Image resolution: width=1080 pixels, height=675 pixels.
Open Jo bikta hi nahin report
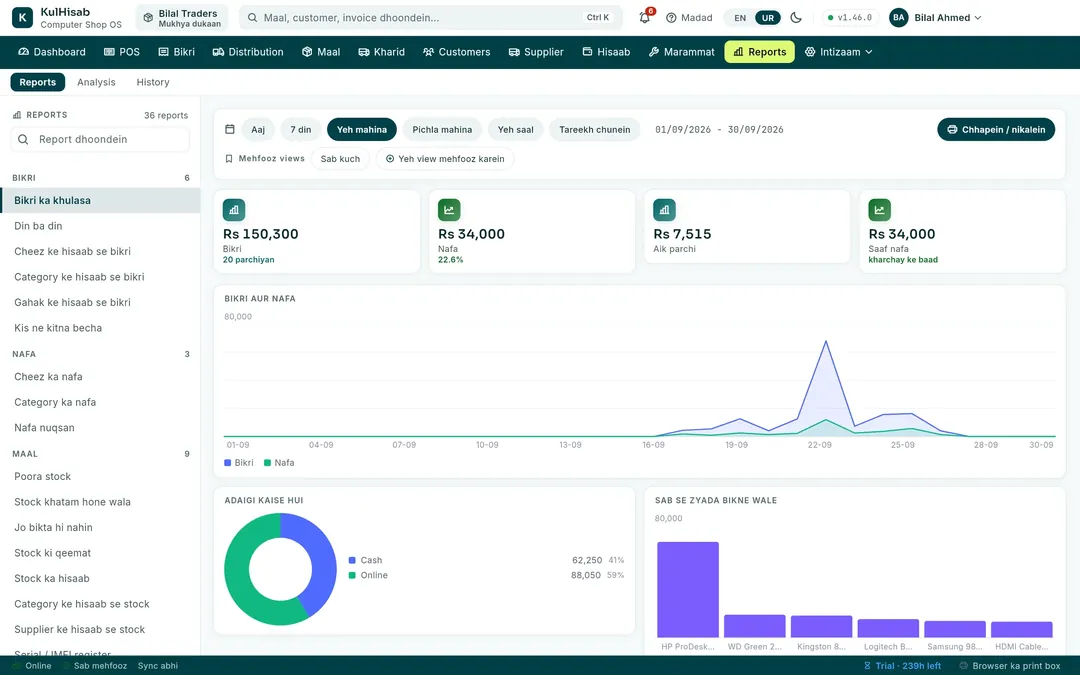pyautogui.click(x=100, y=528)
